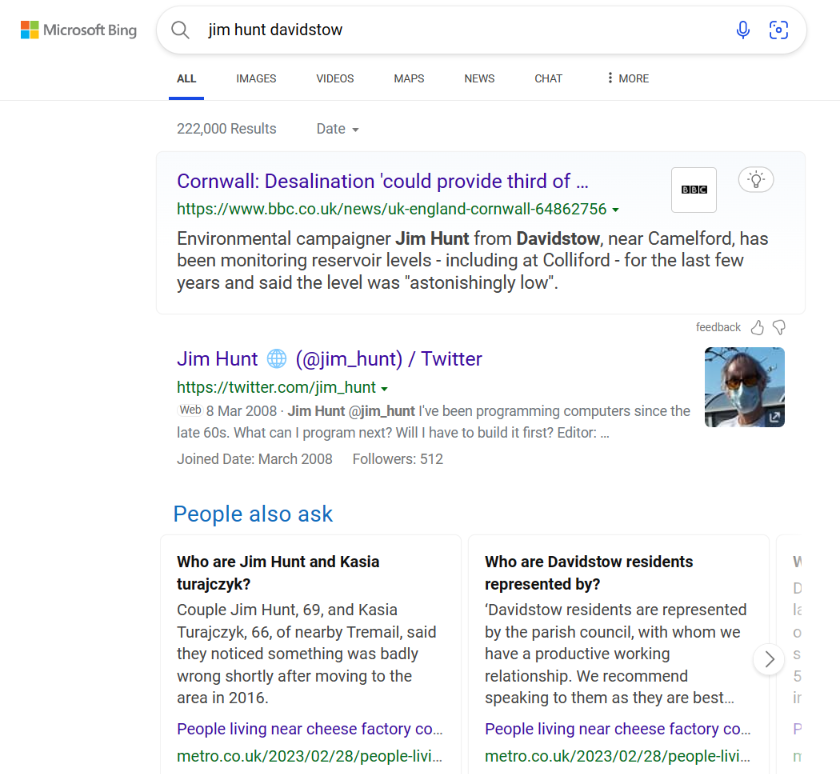Give thumbs up feedback
Screen dimensions: 840x774
coord(757,327)
